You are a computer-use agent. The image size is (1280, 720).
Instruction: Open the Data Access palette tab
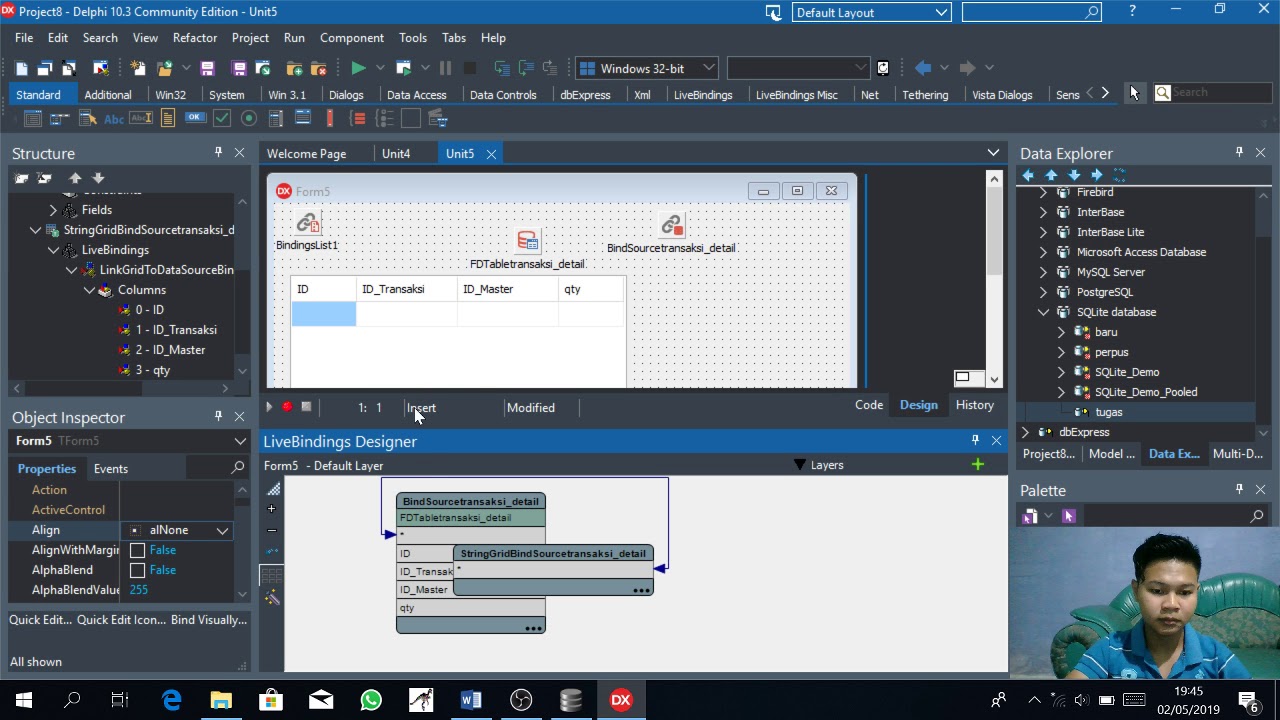tap(416, 94)
